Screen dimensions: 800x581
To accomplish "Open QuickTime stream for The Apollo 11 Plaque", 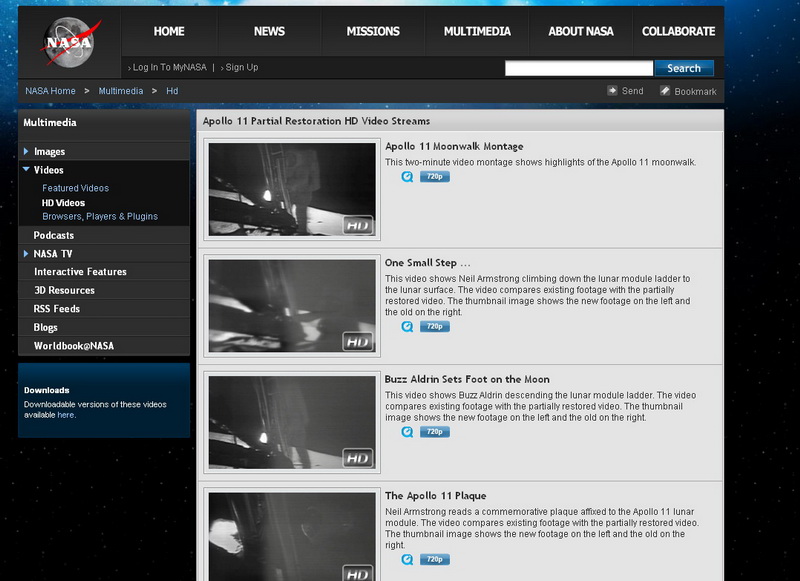I will click(407, 560).
